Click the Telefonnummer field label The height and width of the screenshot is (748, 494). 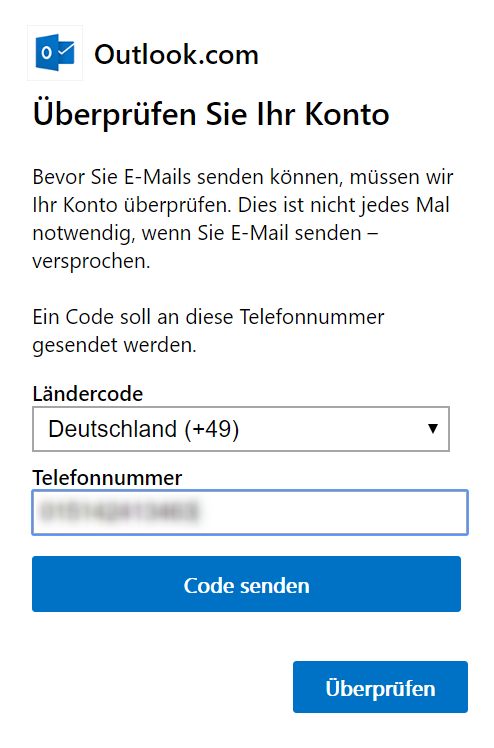click(107, 478)
